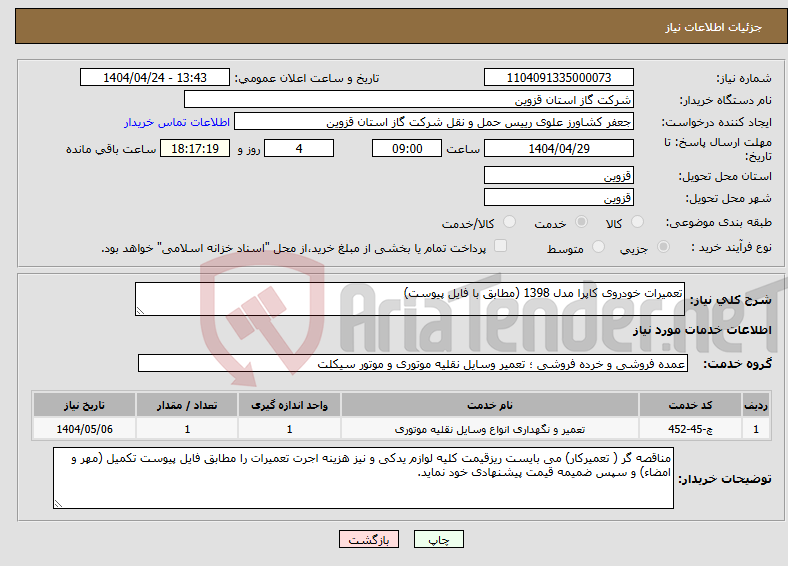This screenshot has width=788, height=566.
Task: Click the buyer organization name field
Action: [x=409, y=100]
